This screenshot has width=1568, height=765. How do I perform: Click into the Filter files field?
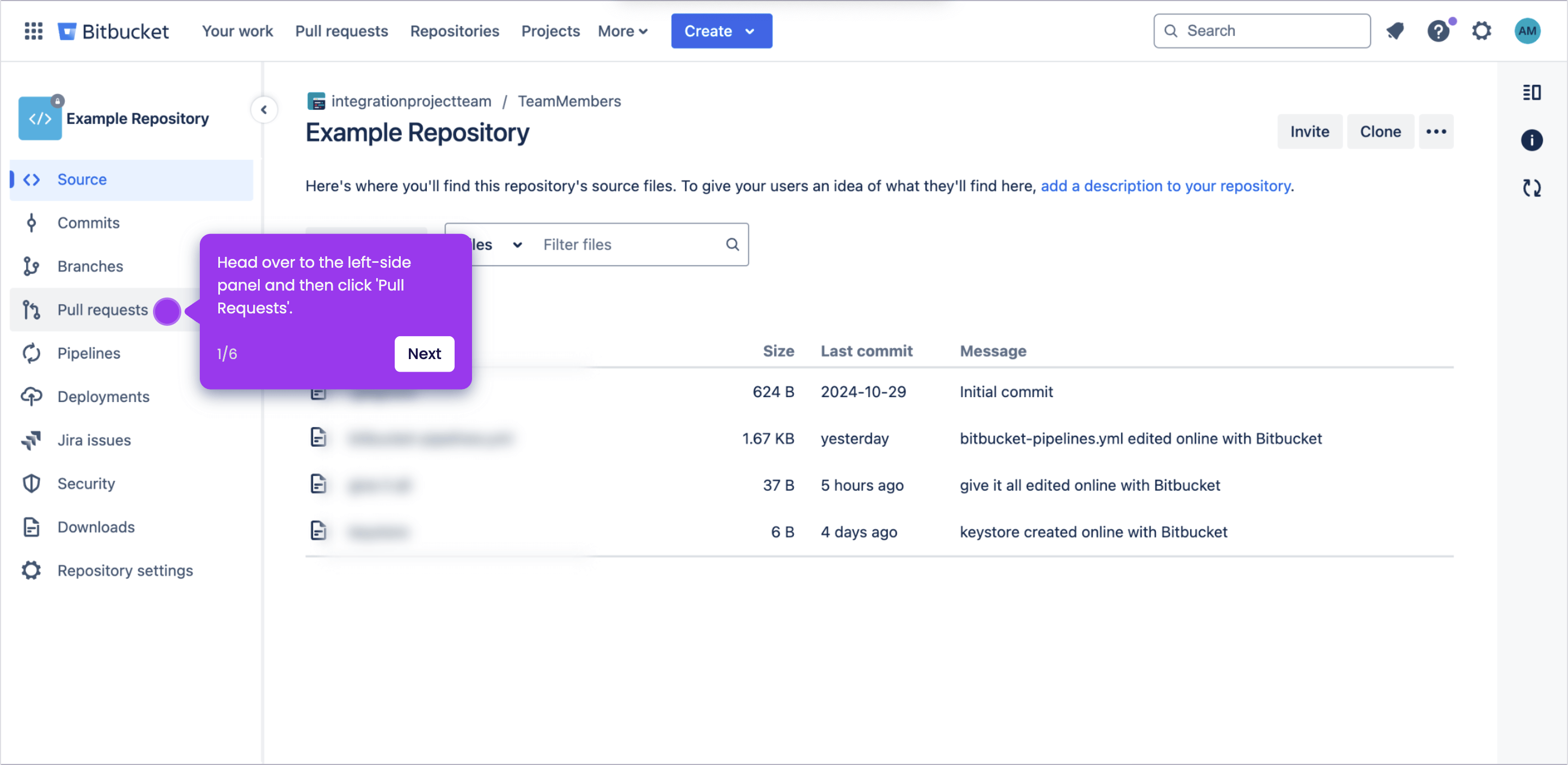tap(629, 244)
